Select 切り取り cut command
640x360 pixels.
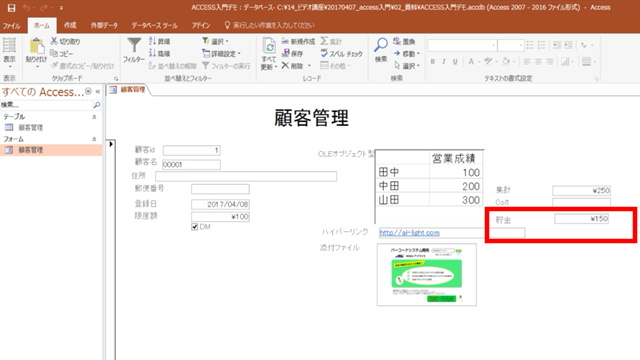pyautogui.click(x=65, y=41)
